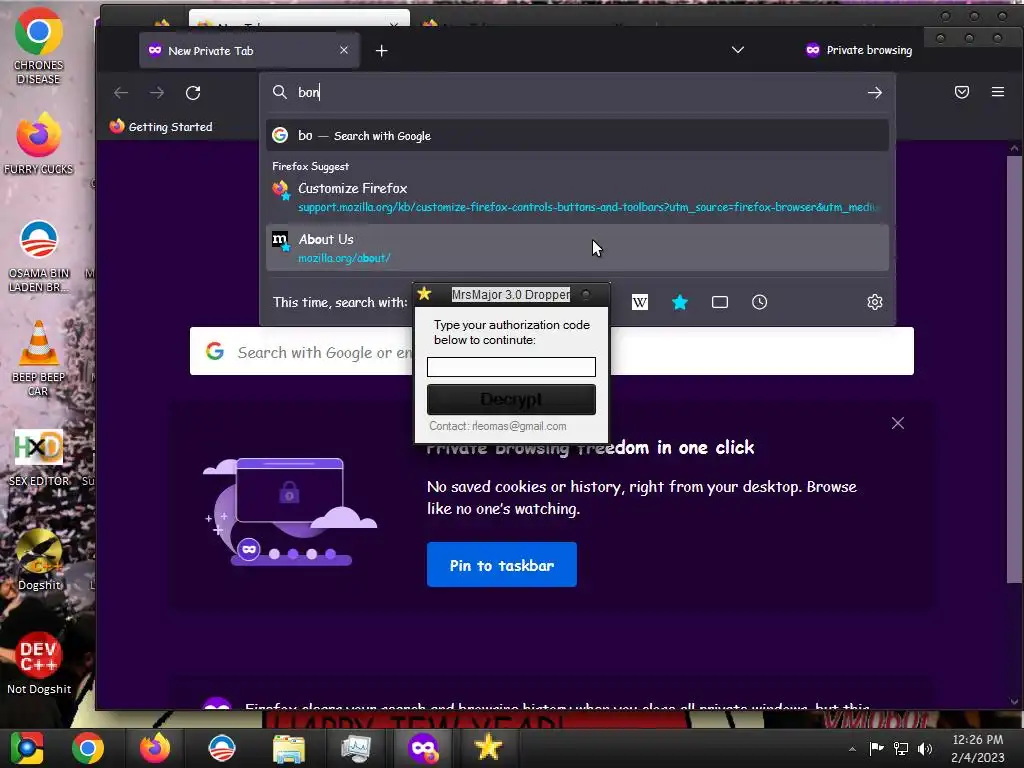
Task: Open the Save to Pocket icon
Action: point(961,92)
